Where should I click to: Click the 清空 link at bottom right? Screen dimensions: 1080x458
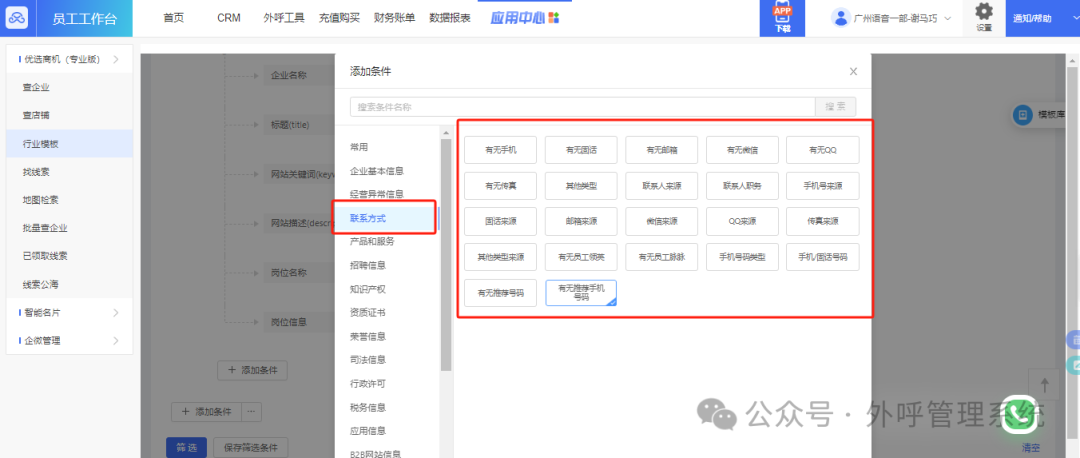pos(1030,448)
